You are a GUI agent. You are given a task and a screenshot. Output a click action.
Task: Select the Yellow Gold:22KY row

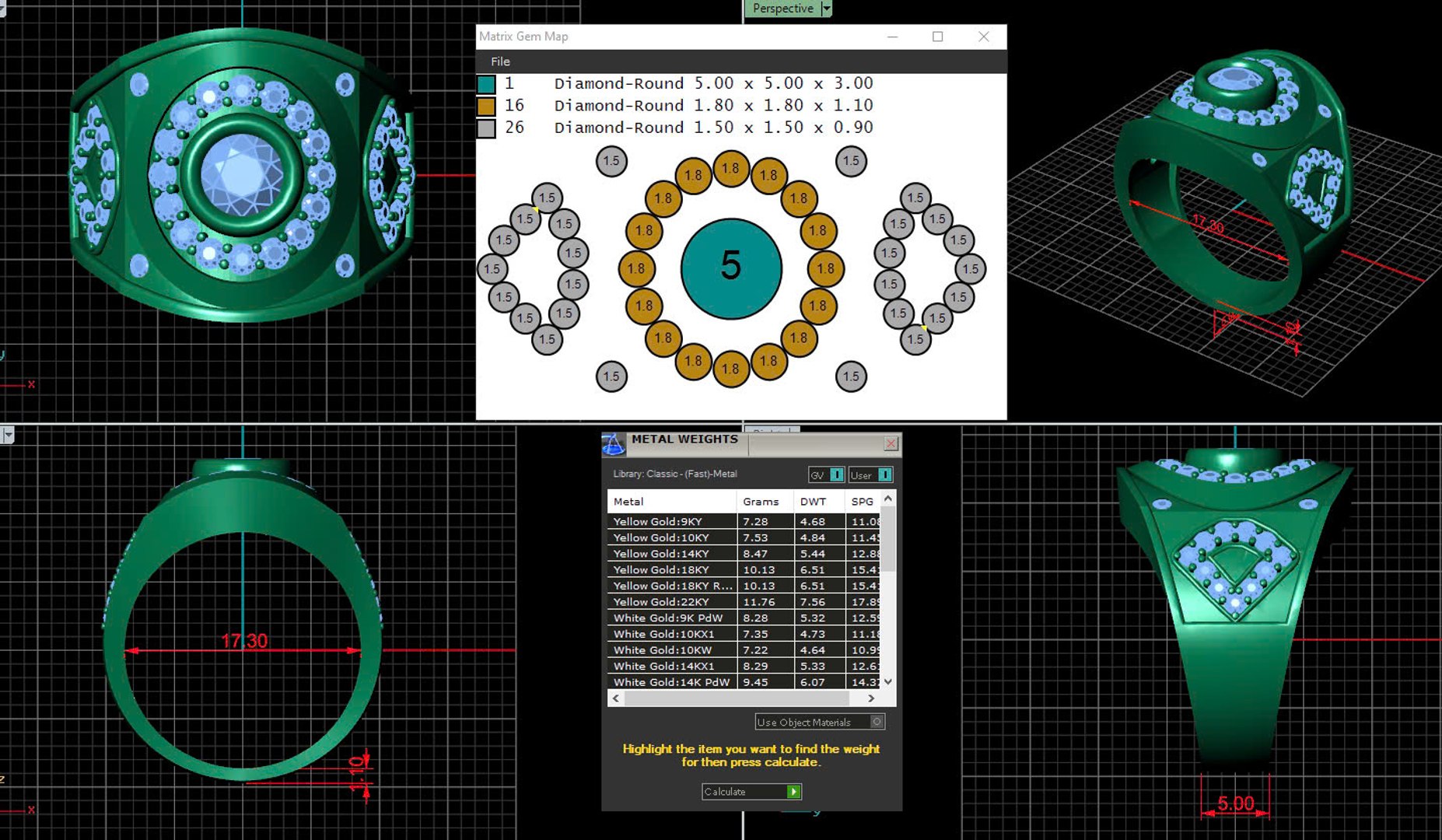point(744,602)
